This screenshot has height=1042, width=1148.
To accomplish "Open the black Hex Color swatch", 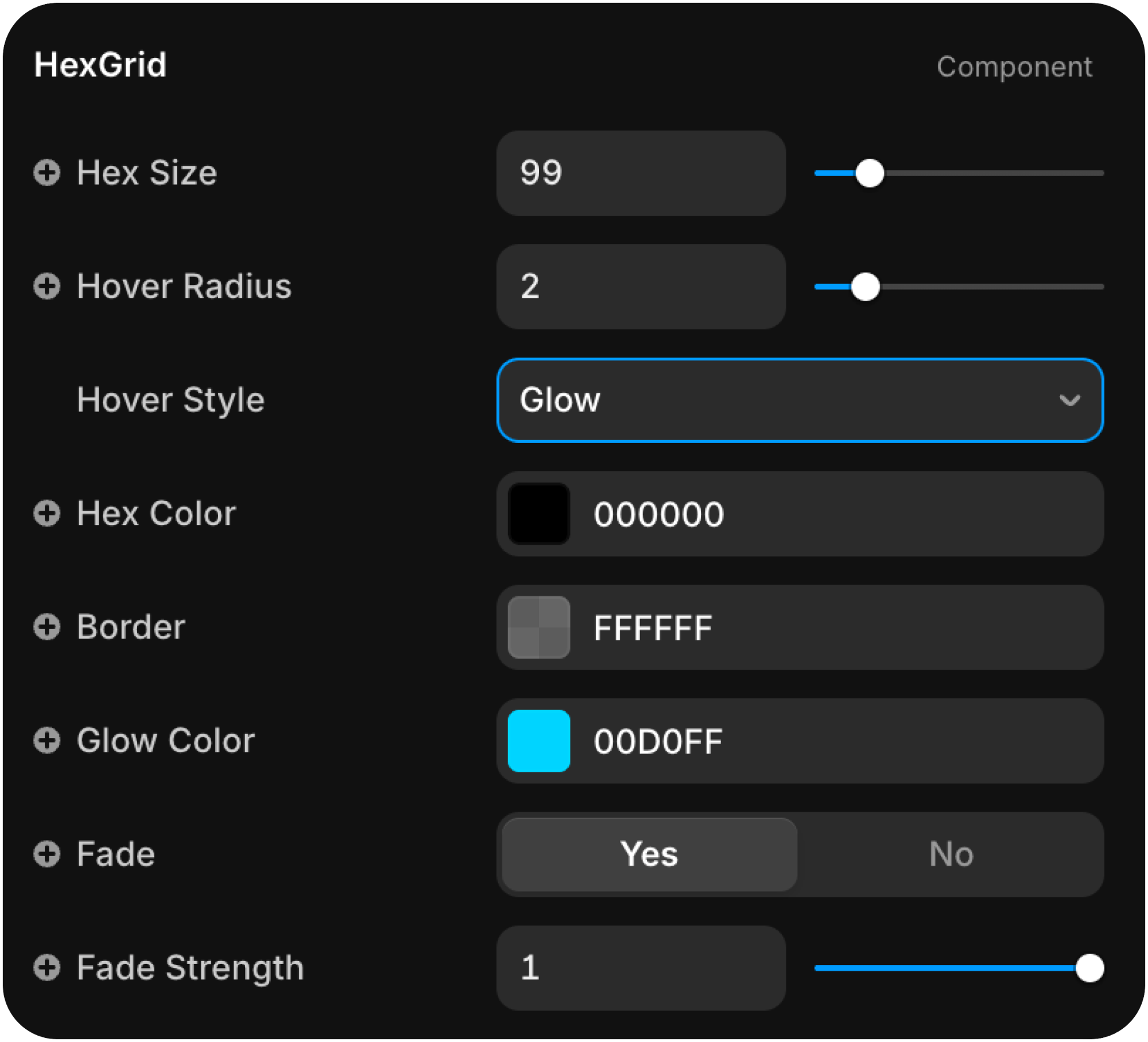I will click(x=538, y=514).
